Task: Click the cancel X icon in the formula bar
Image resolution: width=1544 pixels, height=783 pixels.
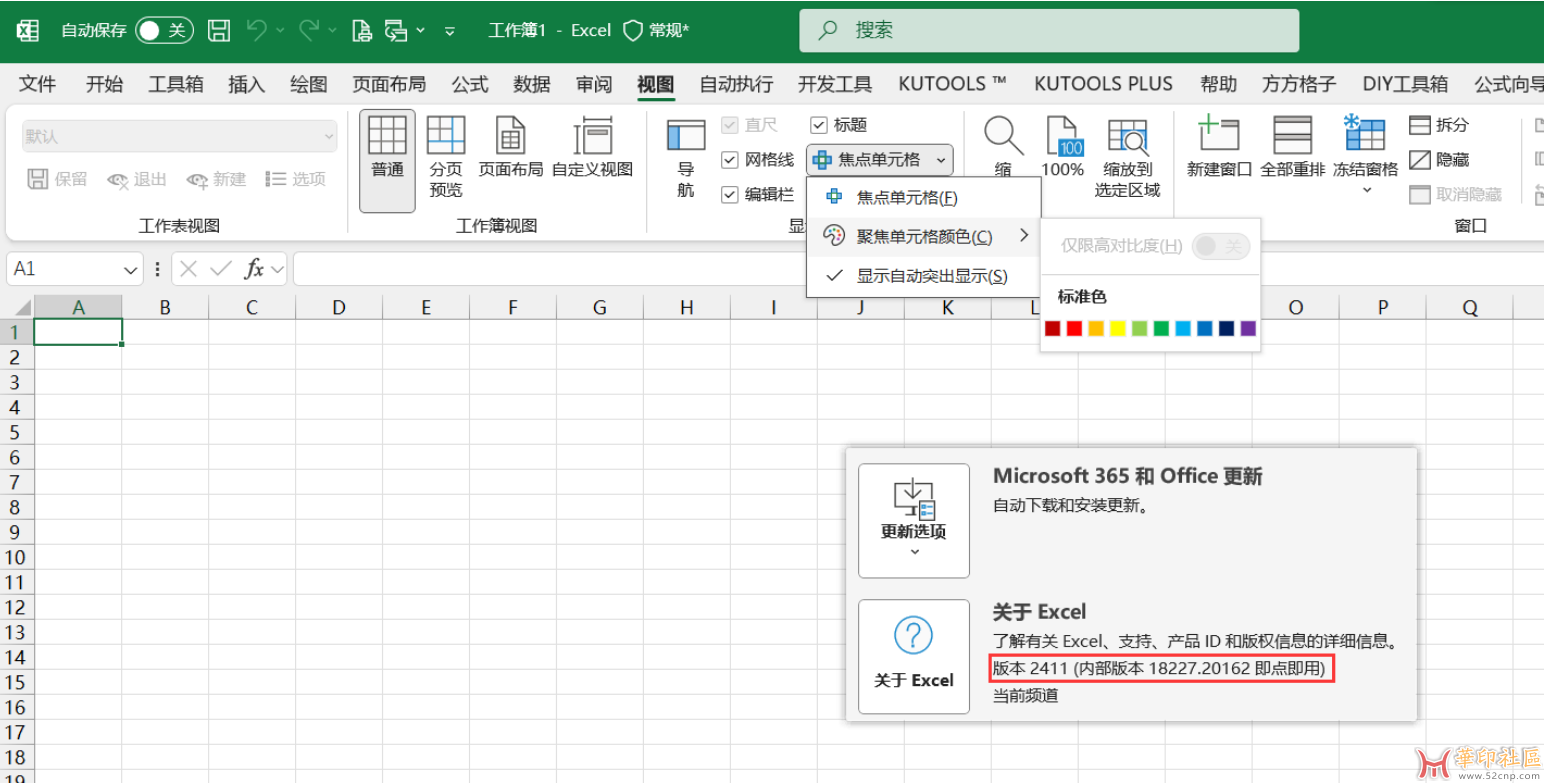Action: pyautogui.click(x=189, y=269)
